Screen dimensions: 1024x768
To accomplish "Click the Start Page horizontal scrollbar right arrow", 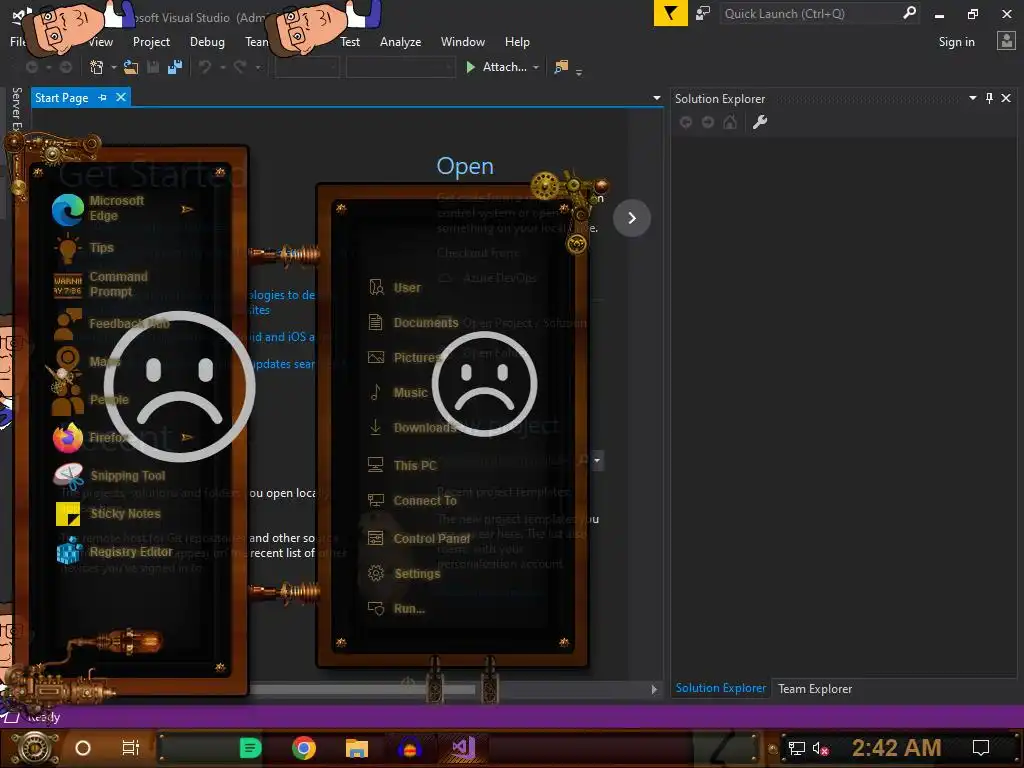I will click(654, 689).
